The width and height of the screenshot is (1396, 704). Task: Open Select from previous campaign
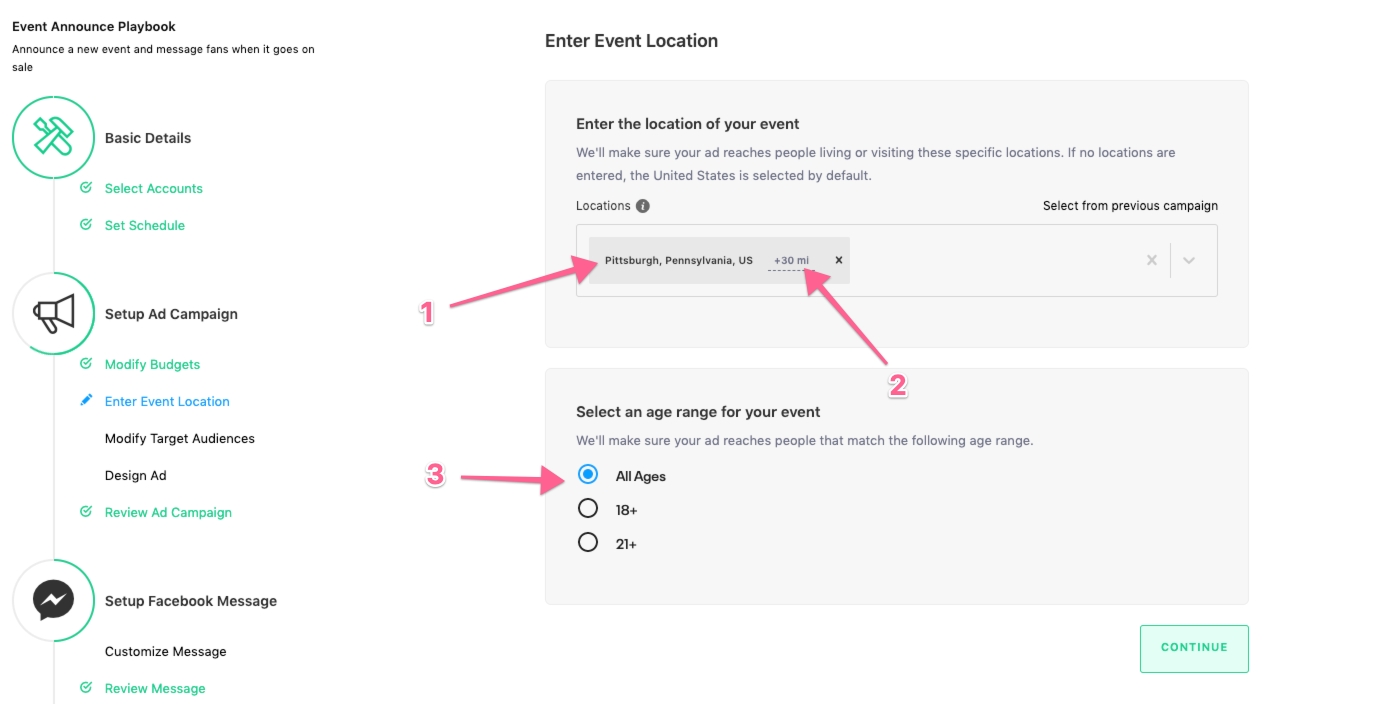coord(1130,206)
